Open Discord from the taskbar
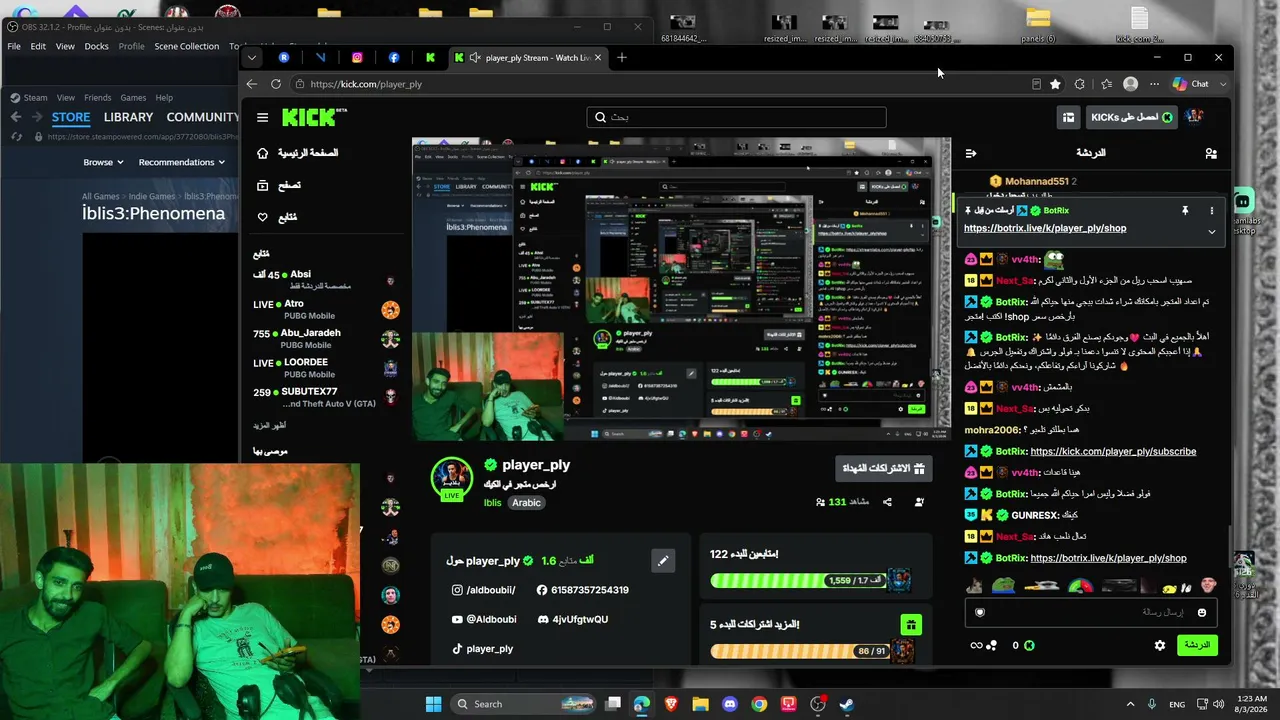Image resolution: width=1280 pixels, height=720 pixels. click(x=730, y=704)
